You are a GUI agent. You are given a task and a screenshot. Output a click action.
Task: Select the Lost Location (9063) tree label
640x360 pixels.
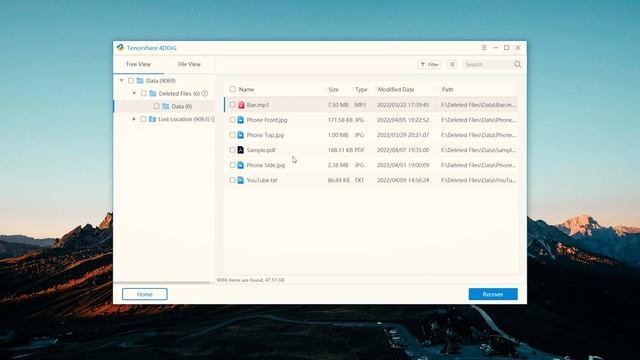point(184,119)
